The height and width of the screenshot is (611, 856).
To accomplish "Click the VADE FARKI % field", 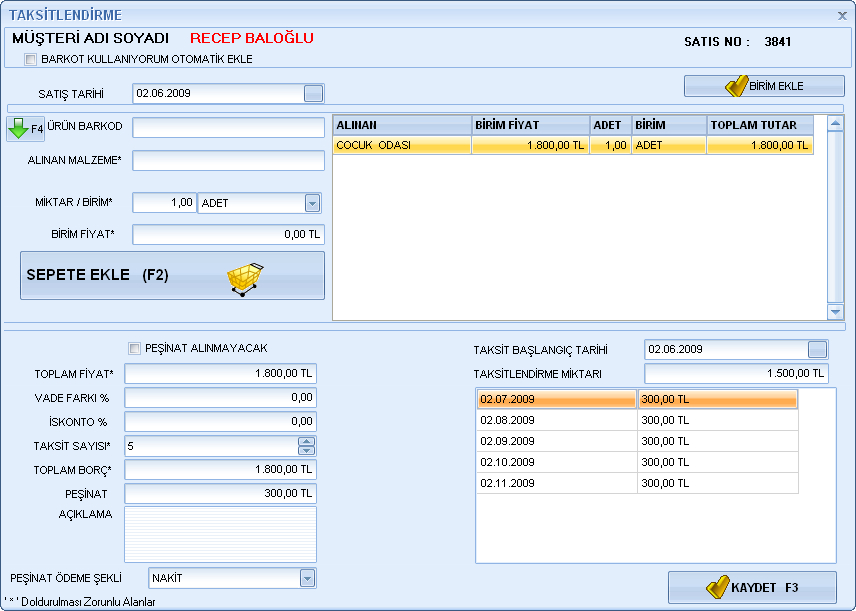I will pos(221,398).
